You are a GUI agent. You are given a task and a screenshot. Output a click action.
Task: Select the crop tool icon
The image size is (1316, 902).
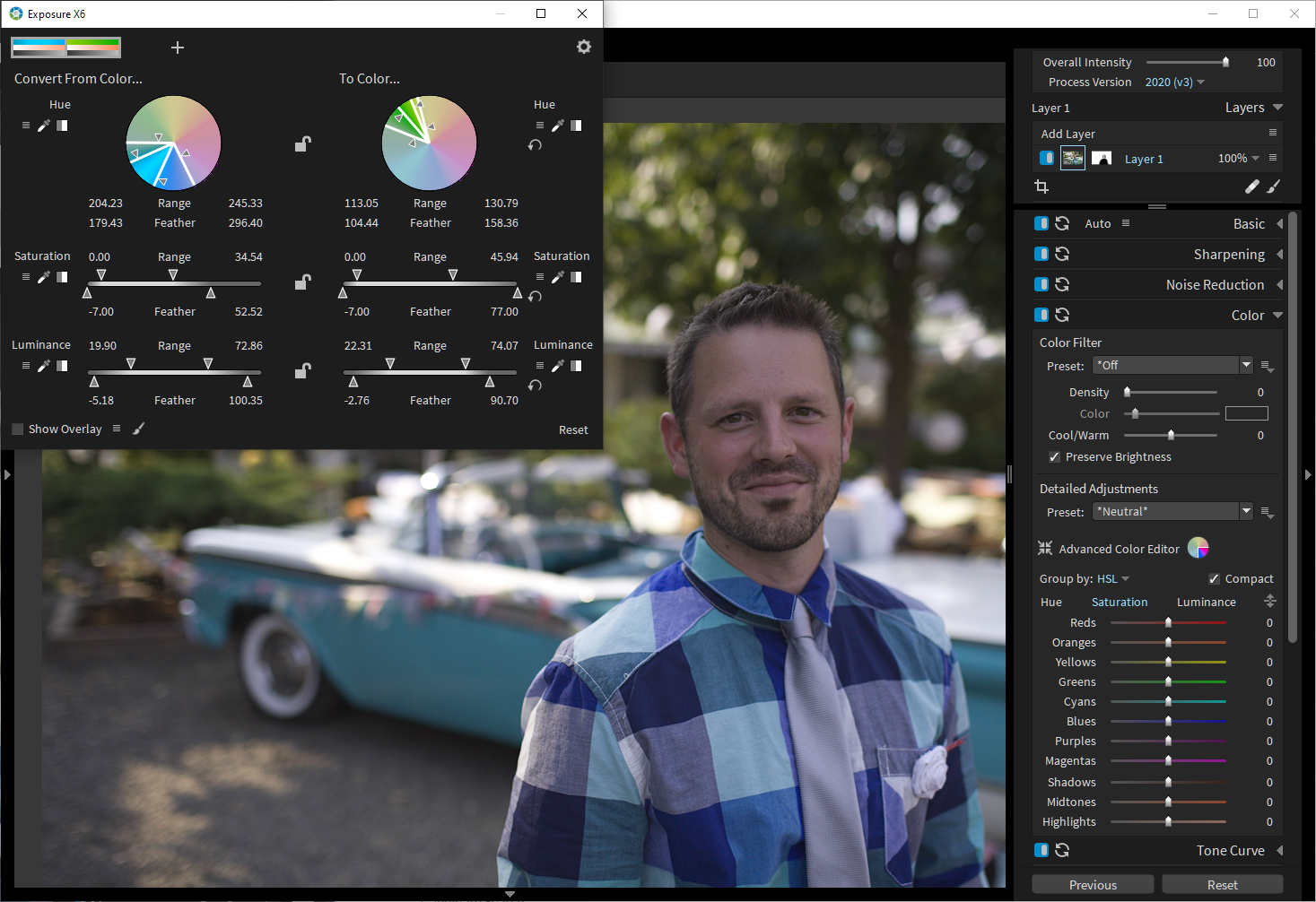pos(1041,186)
